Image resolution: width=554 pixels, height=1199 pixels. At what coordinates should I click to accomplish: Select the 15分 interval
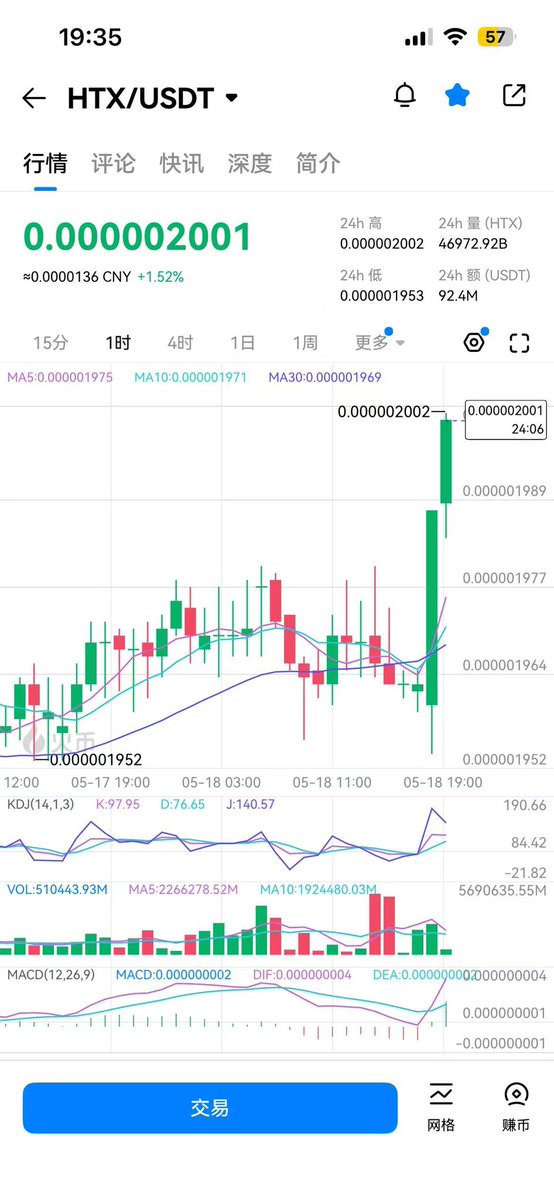(51, 343)
